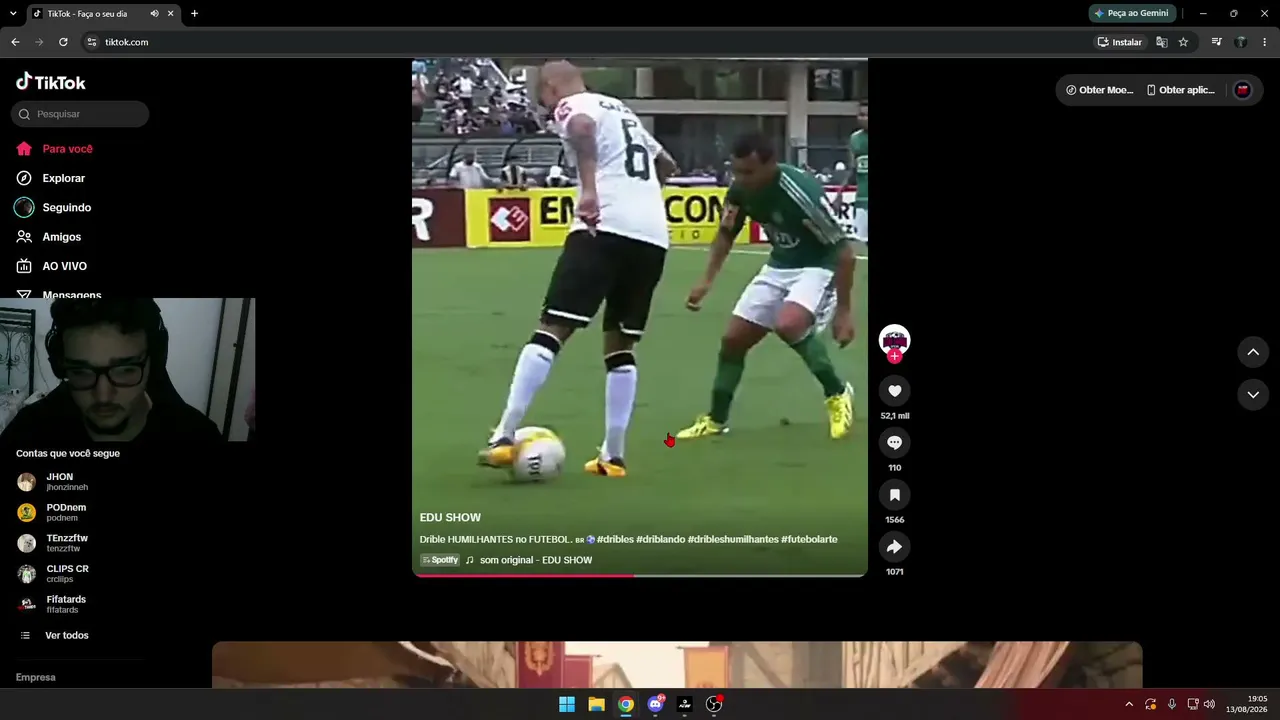The height and width of the screenshot is (720, 1280).
Task: Share the video with the arrow icon
Action: point(894,547)
